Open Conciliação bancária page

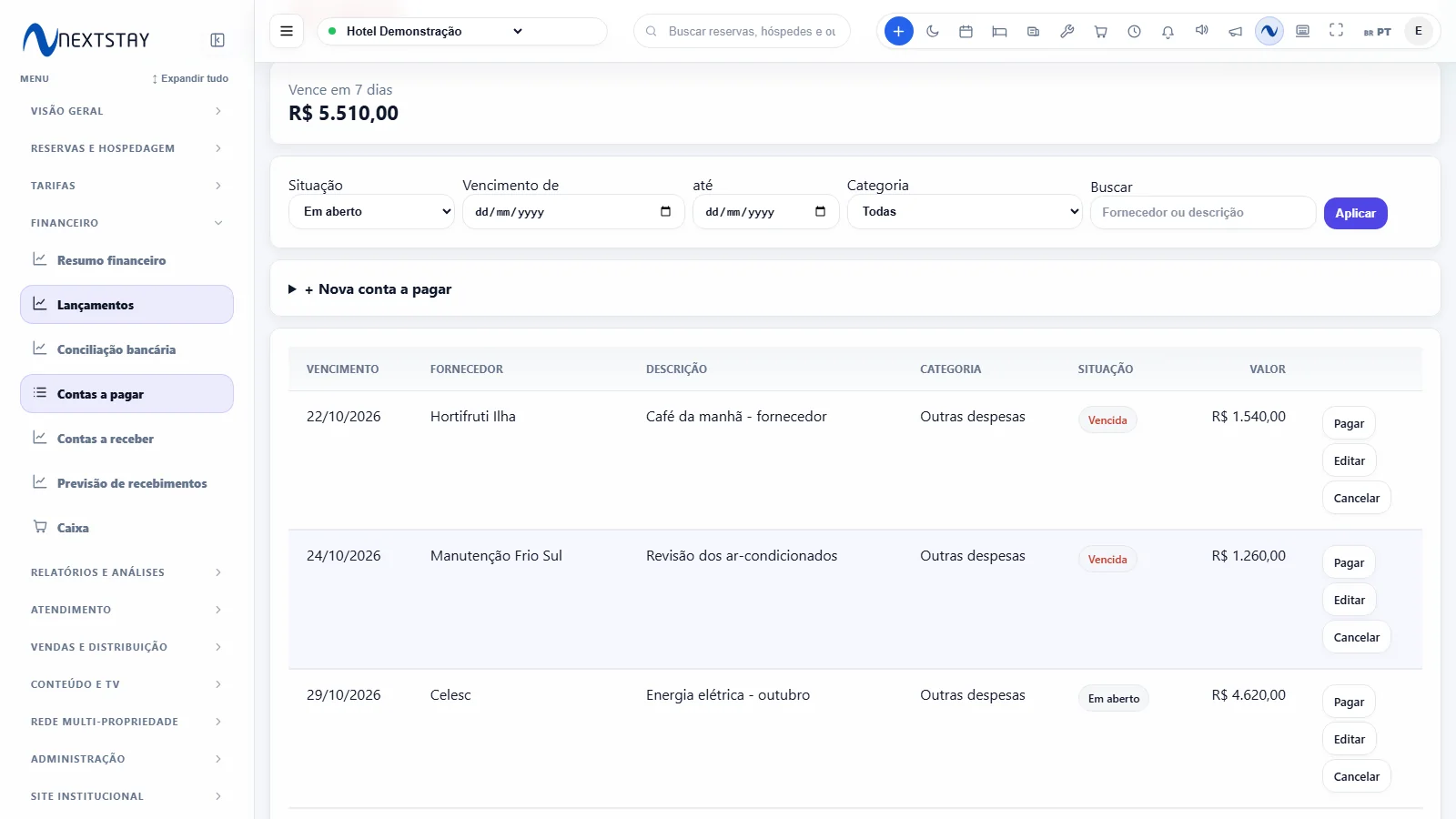[x=126, y=349]
